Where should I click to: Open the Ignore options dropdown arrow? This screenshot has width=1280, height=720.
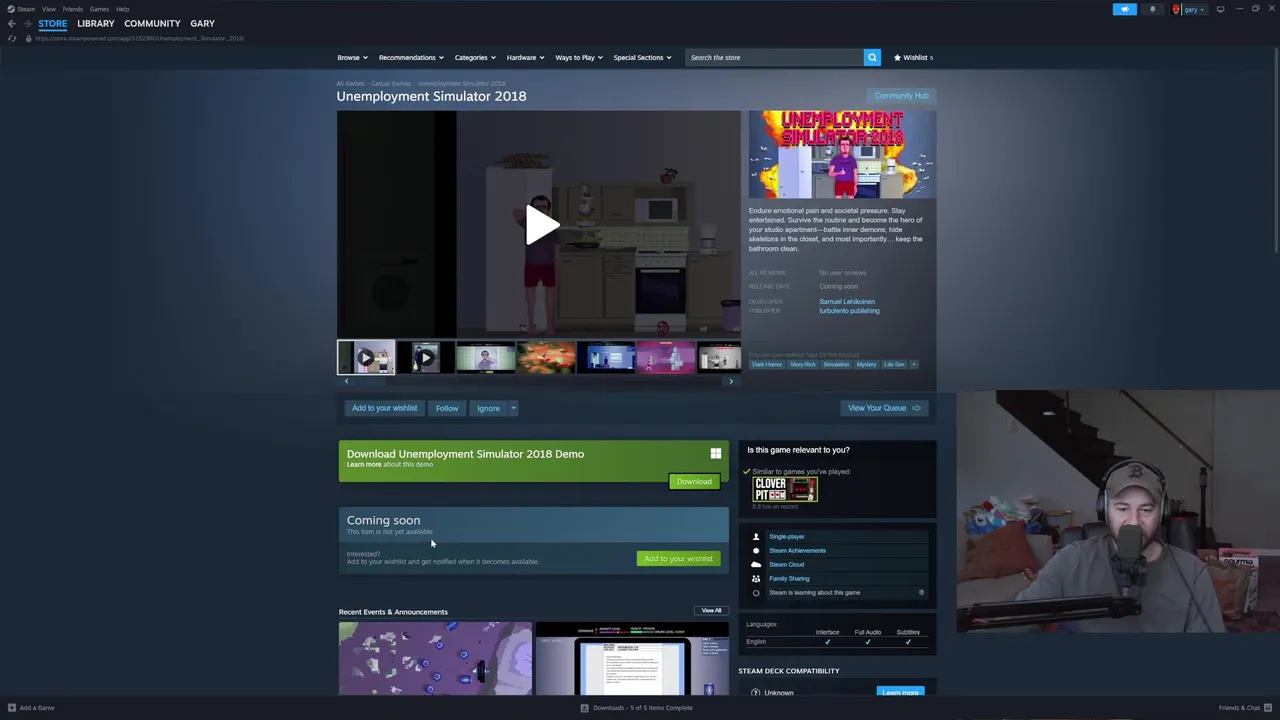513,408
